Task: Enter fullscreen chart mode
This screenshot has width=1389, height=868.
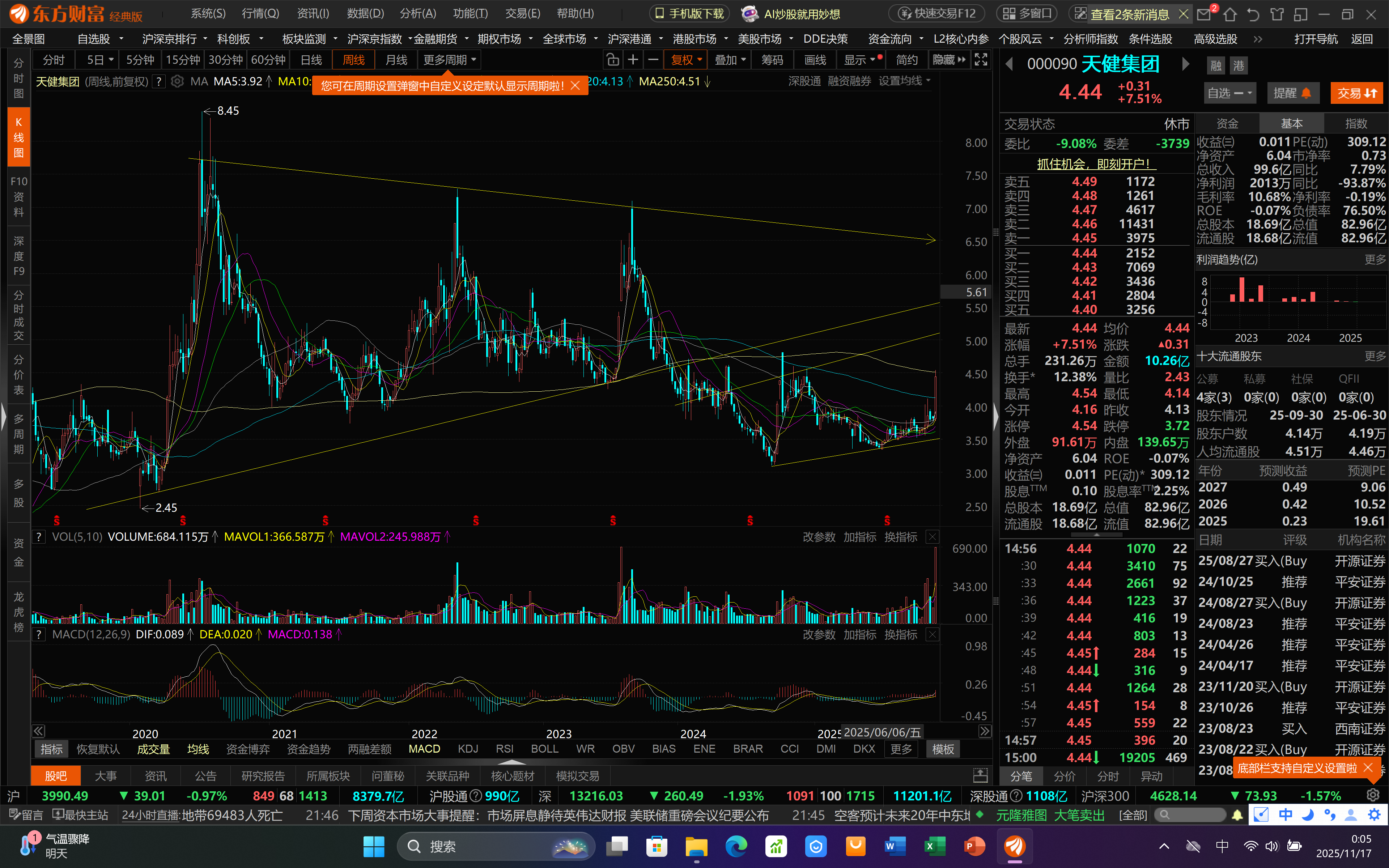Action: (x=981, y=60)
